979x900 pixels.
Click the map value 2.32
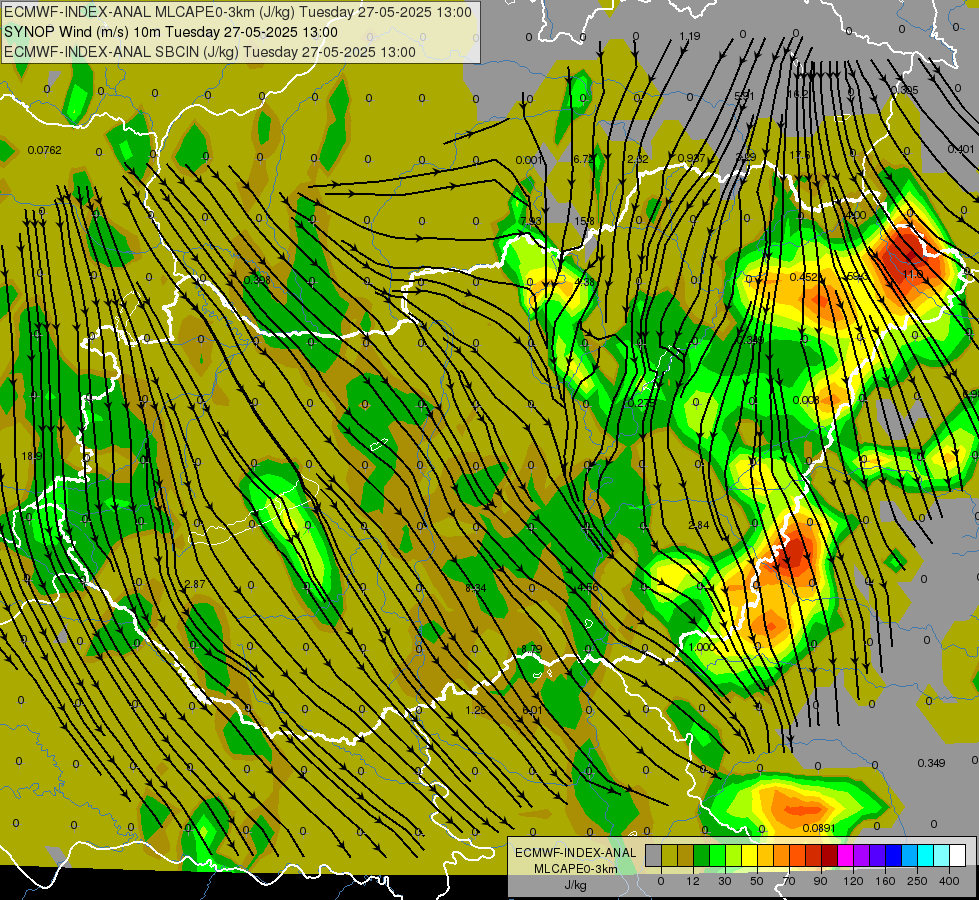637,159
